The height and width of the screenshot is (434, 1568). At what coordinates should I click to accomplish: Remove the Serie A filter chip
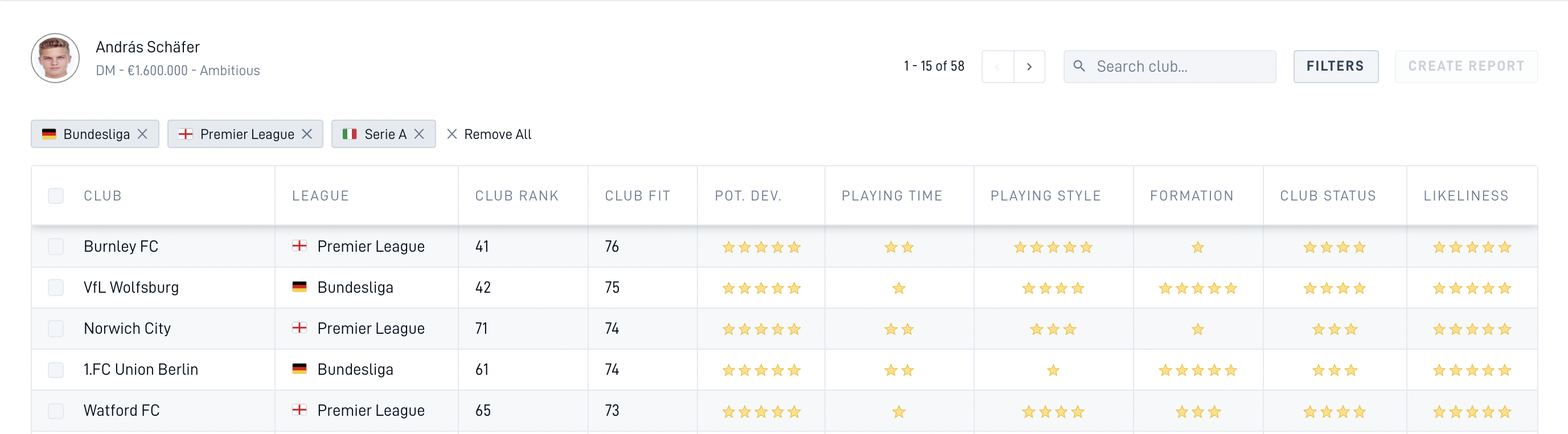point(419,134)
